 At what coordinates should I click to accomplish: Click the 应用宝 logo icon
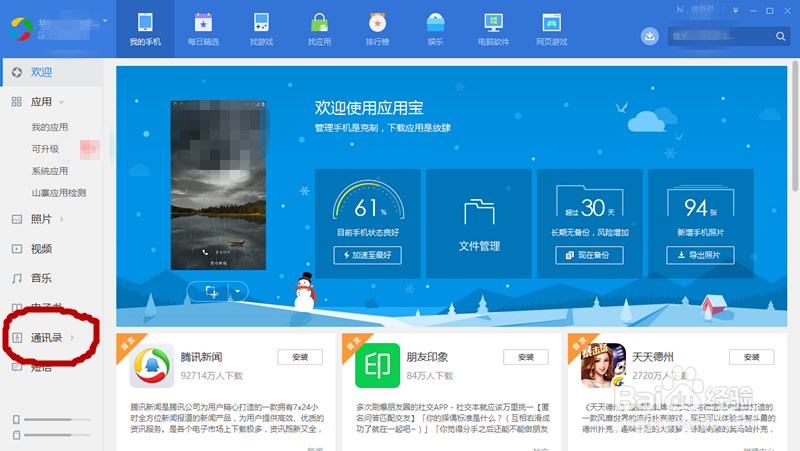[21, 29]
